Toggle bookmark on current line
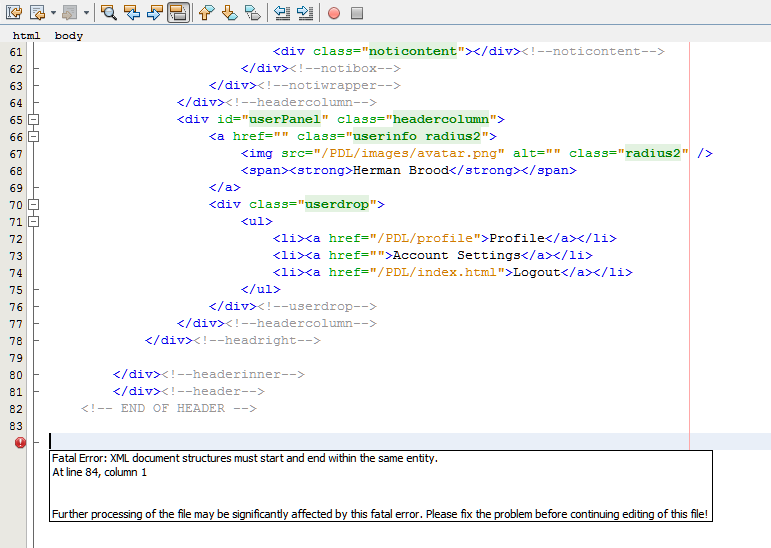This screenshot has width=771, height=548. (x=253, y=13)
